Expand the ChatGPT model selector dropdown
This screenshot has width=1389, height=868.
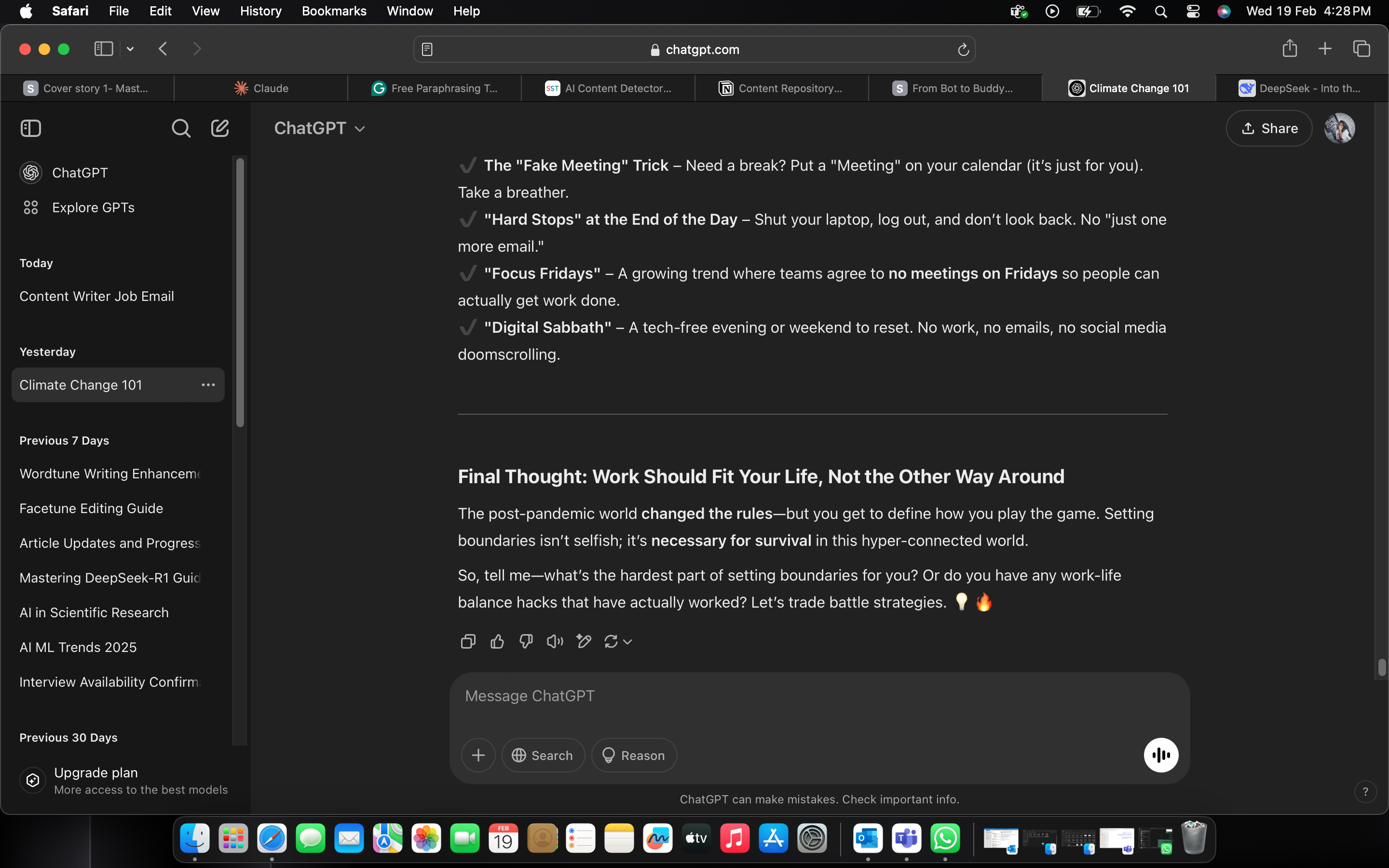point(320,128)
